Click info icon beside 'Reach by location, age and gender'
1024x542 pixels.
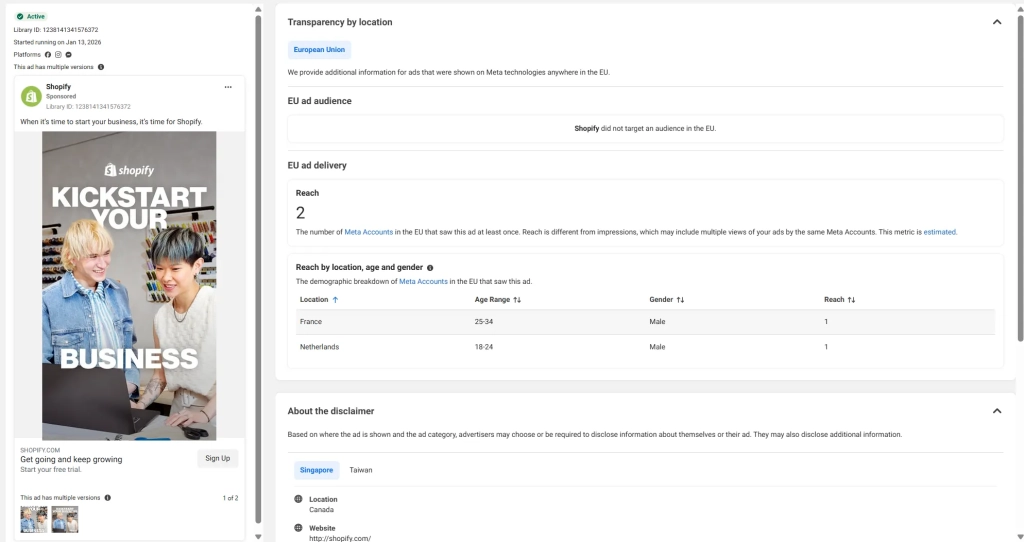click(430, 268)
